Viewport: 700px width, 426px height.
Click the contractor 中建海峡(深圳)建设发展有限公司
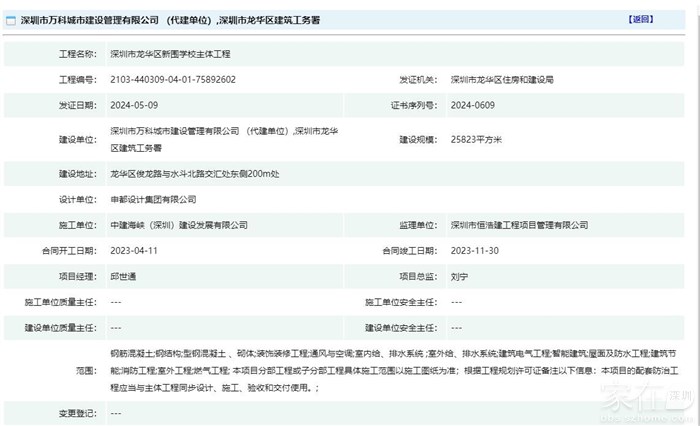click(178, 226)
